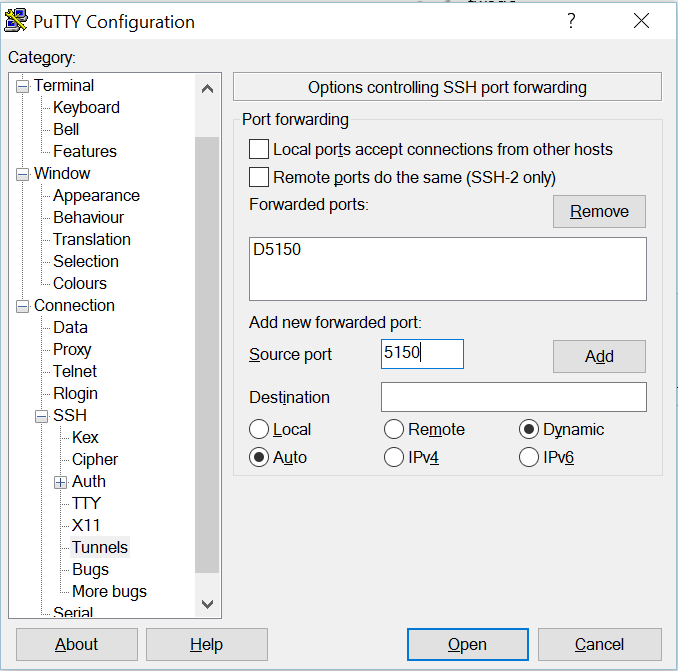The width and height of the screenshot is (678, 671).
Task: Expand the Auth tree node
Action: pyautogui.click(x=61, y=482)
